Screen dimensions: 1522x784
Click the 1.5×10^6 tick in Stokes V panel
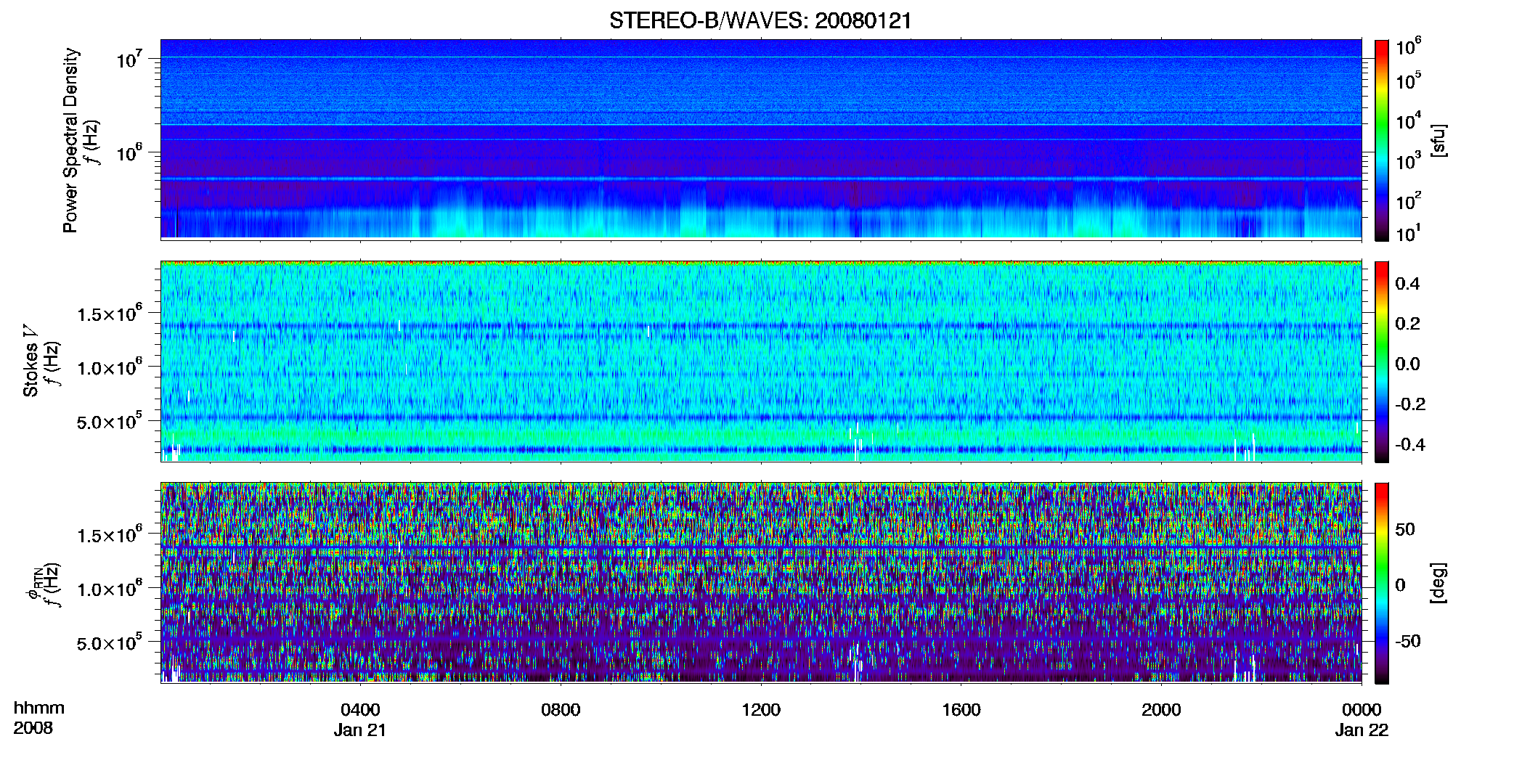[x=109, y=313]
